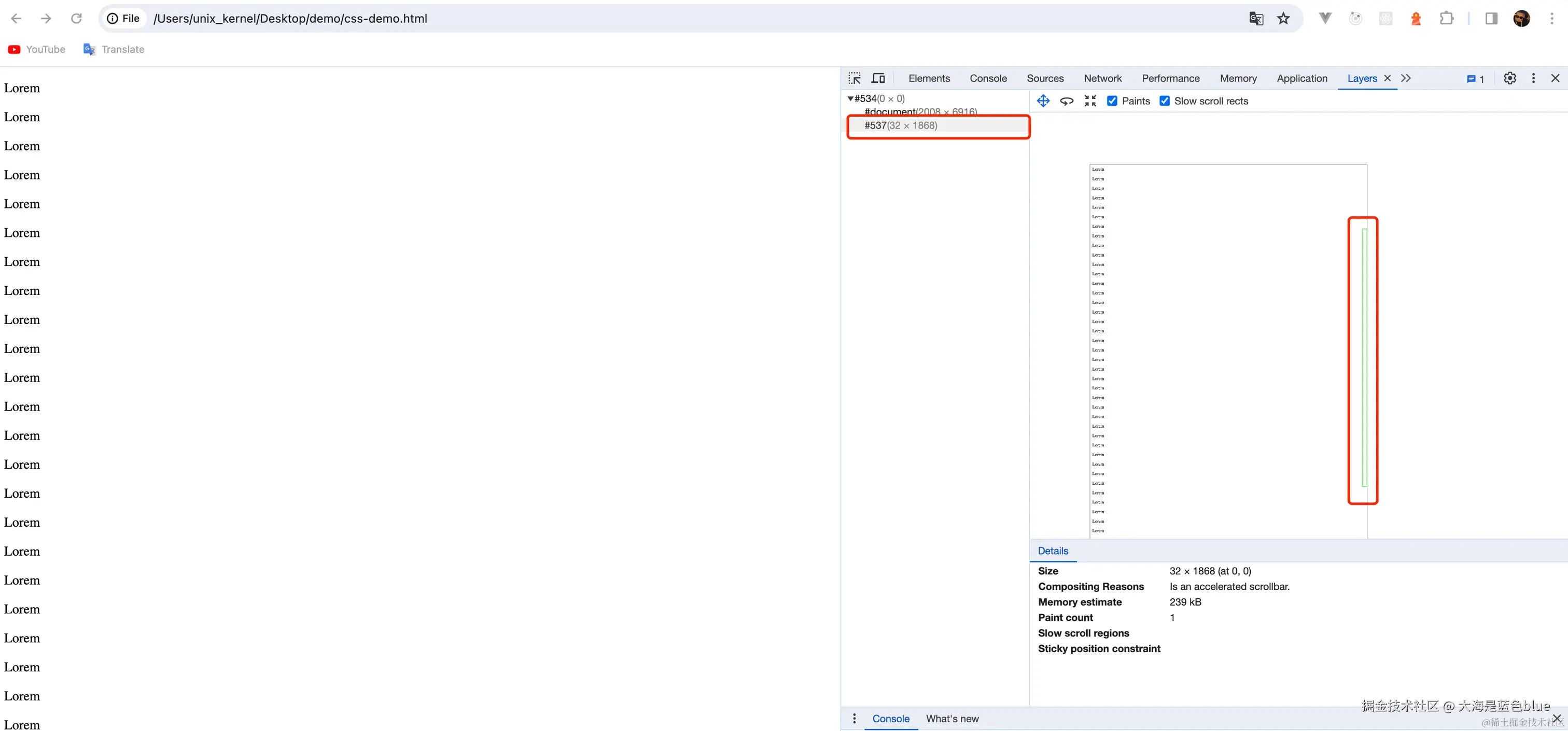
Task: Bookmark the page with the star icon
Action: [x=1284, y=18]
